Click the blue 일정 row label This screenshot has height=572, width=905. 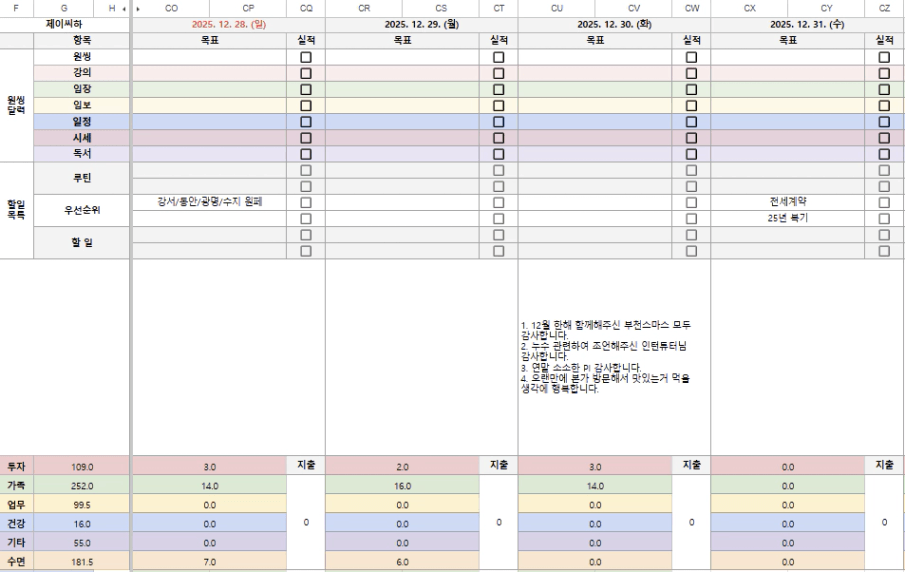pos(82,122)
